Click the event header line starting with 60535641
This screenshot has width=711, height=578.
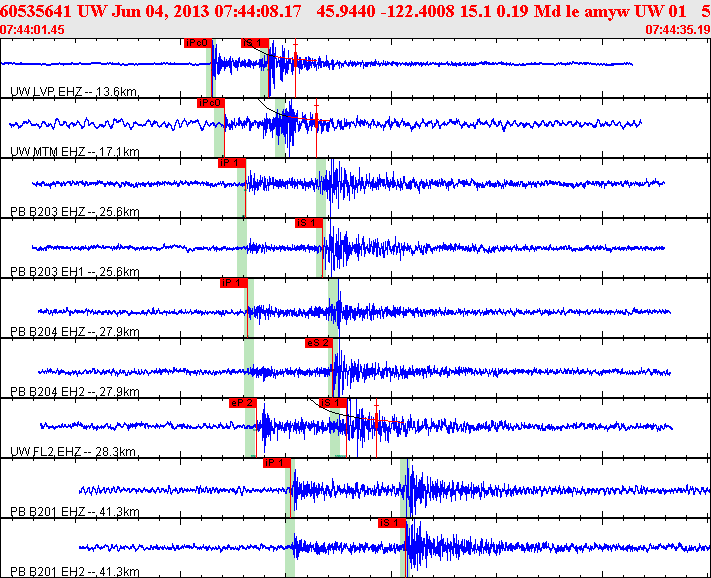coord(356,11)
